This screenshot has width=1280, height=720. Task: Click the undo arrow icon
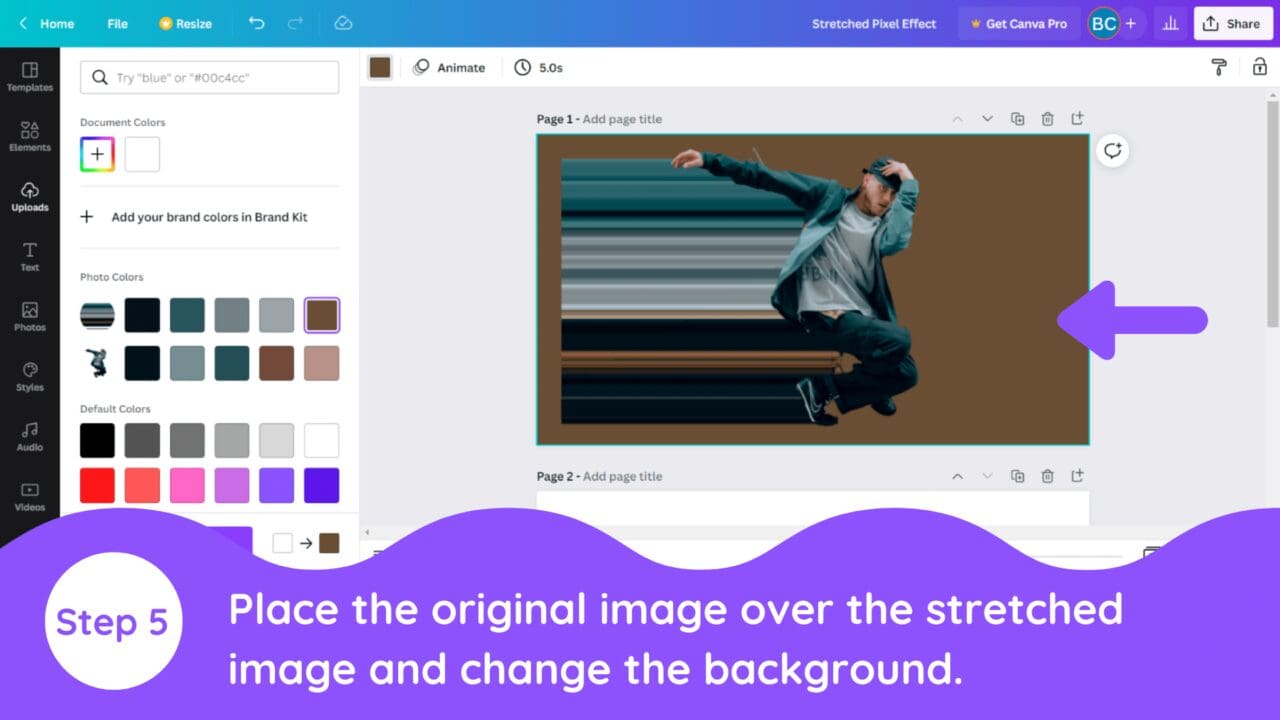point(257,23)
